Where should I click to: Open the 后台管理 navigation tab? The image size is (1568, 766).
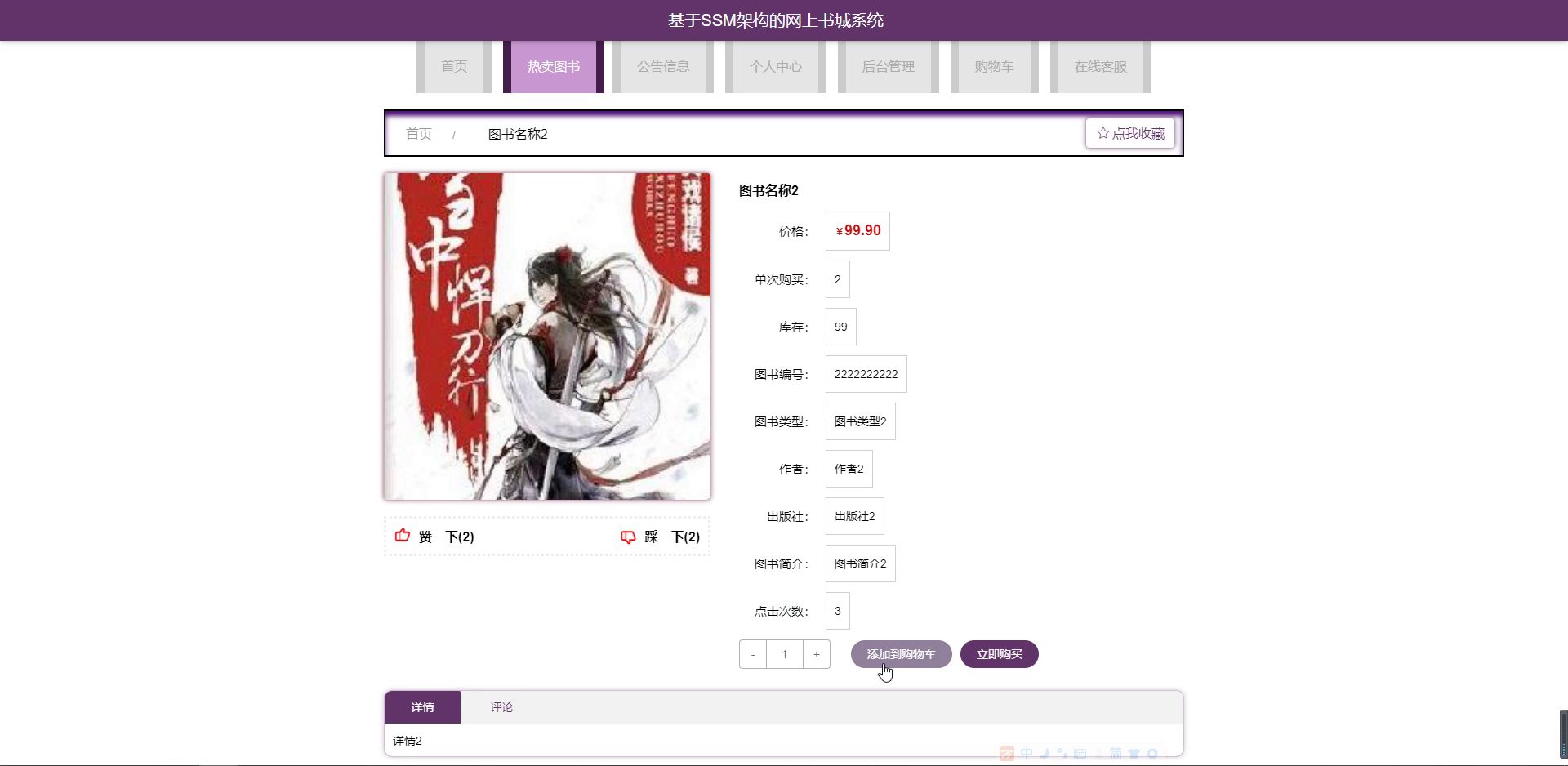[889, 67]
